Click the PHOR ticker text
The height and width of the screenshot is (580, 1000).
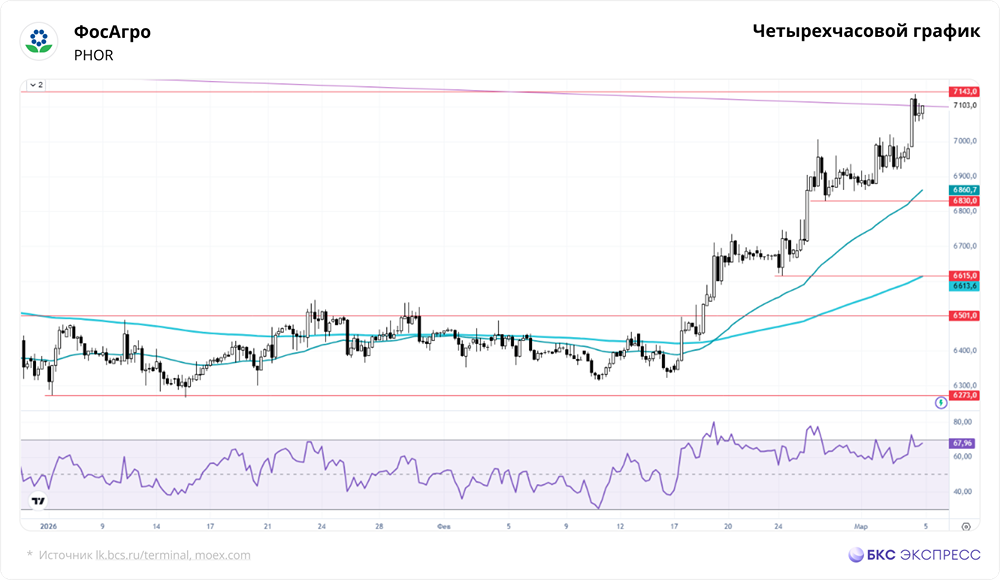click(x=94, y=56)
